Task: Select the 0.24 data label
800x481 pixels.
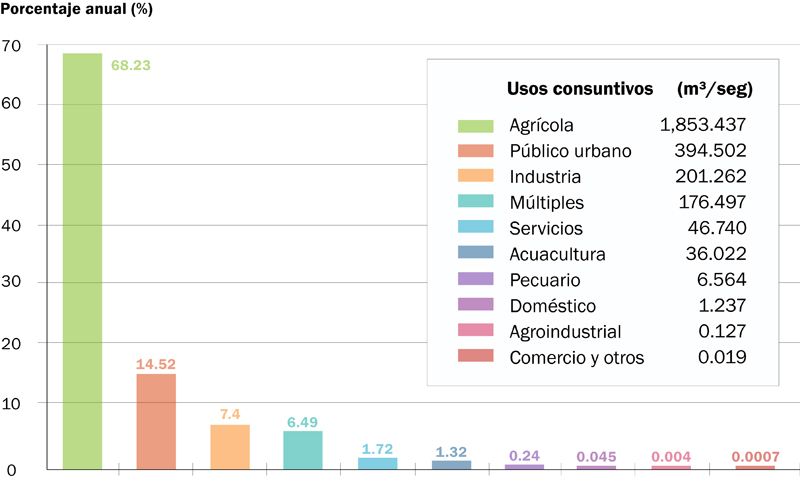Action: (524, 456)
